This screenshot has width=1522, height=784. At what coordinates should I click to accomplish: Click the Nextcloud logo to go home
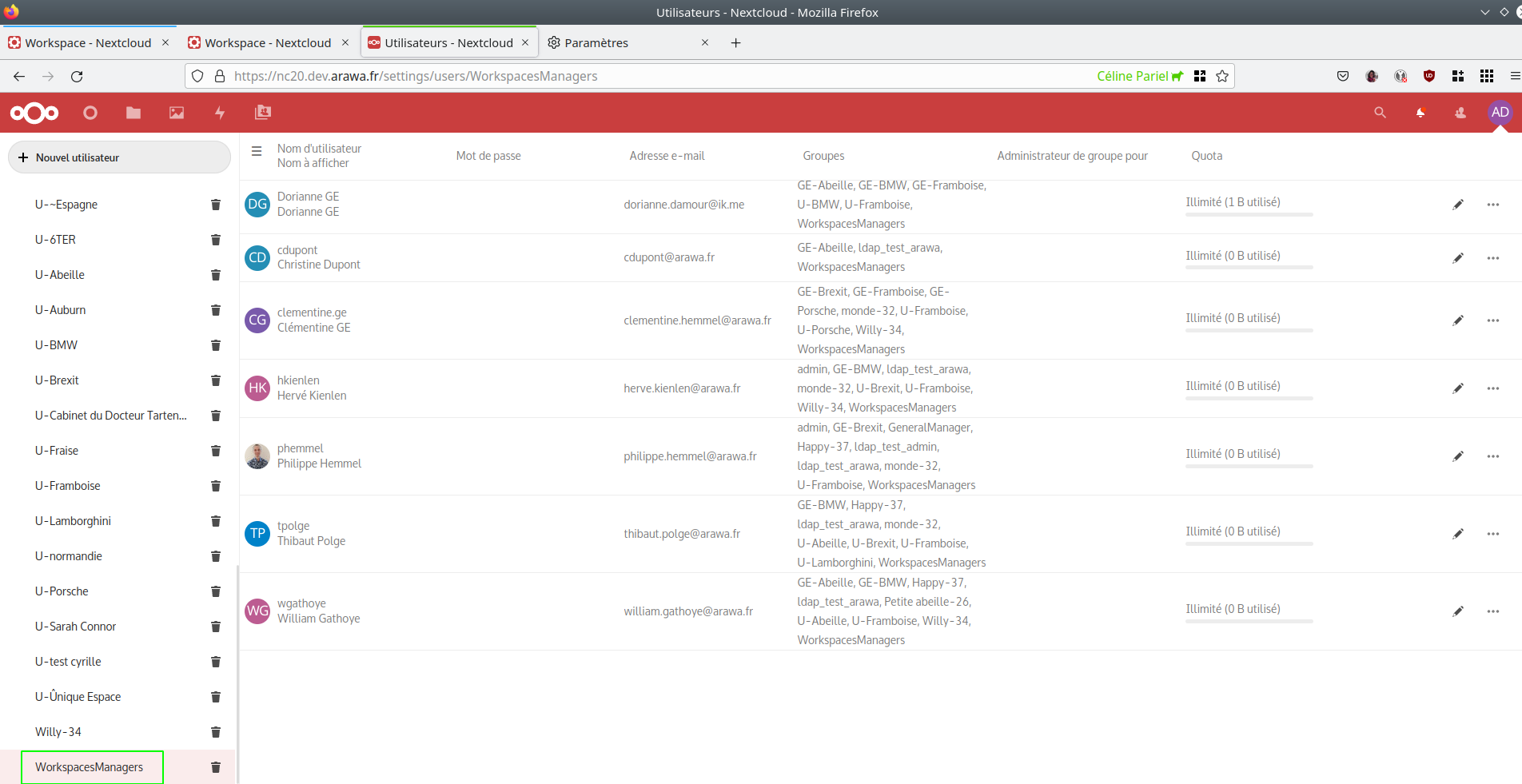pyautogui.click(x=34, y=113)
